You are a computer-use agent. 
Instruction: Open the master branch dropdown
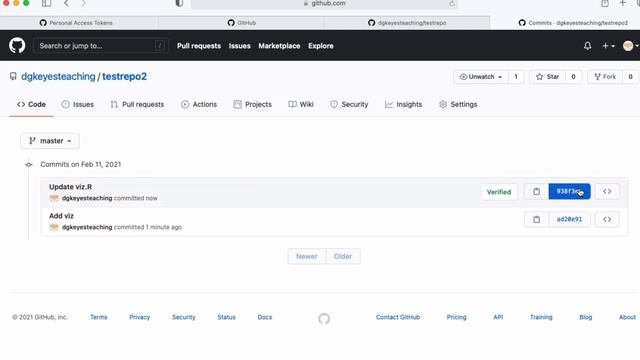point(50,141)
